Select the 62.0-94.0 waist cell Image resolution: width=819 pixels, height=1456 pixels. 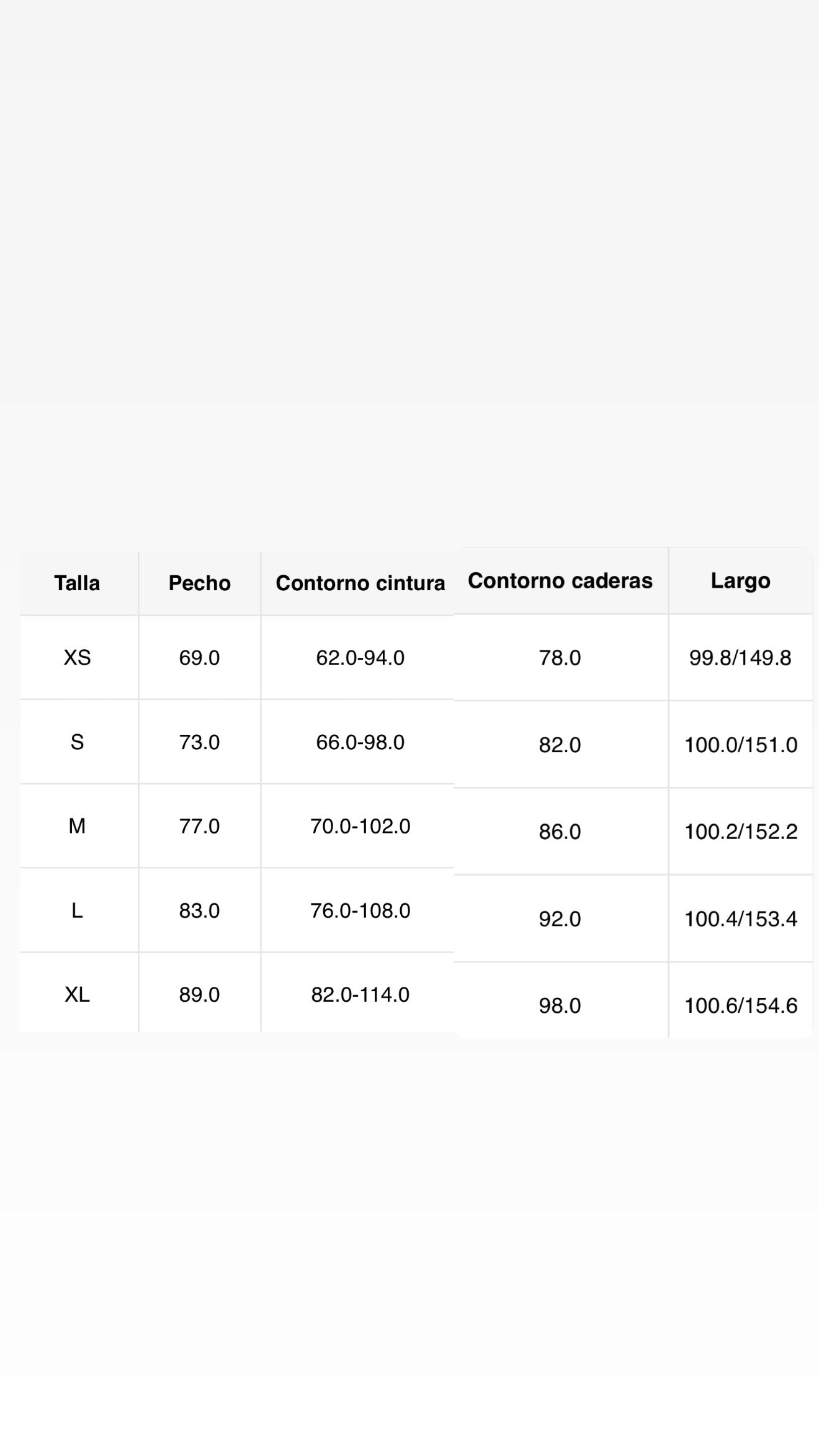360,658
